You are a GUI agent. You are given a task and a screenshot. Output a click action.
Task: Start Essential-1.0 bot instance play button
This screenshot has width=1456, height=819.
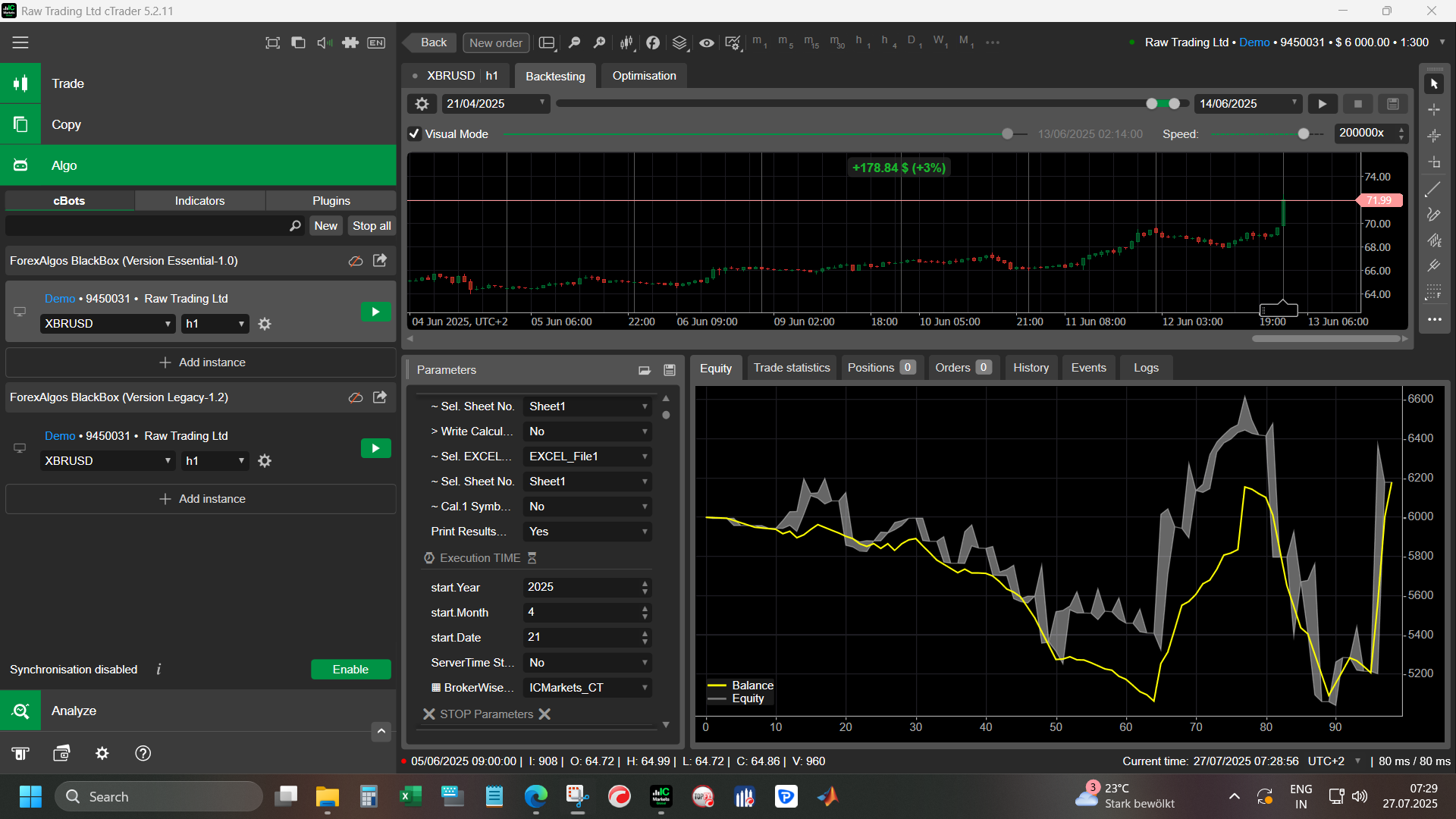[375, 312]
